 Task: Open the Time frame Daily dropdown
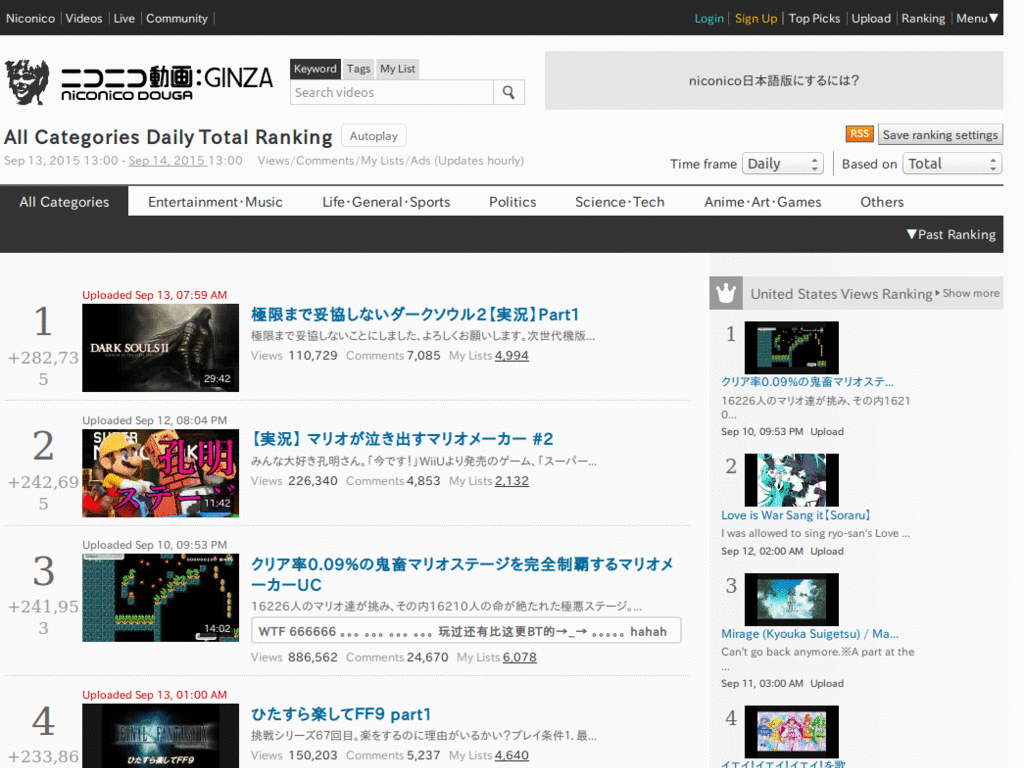(782, 162)
